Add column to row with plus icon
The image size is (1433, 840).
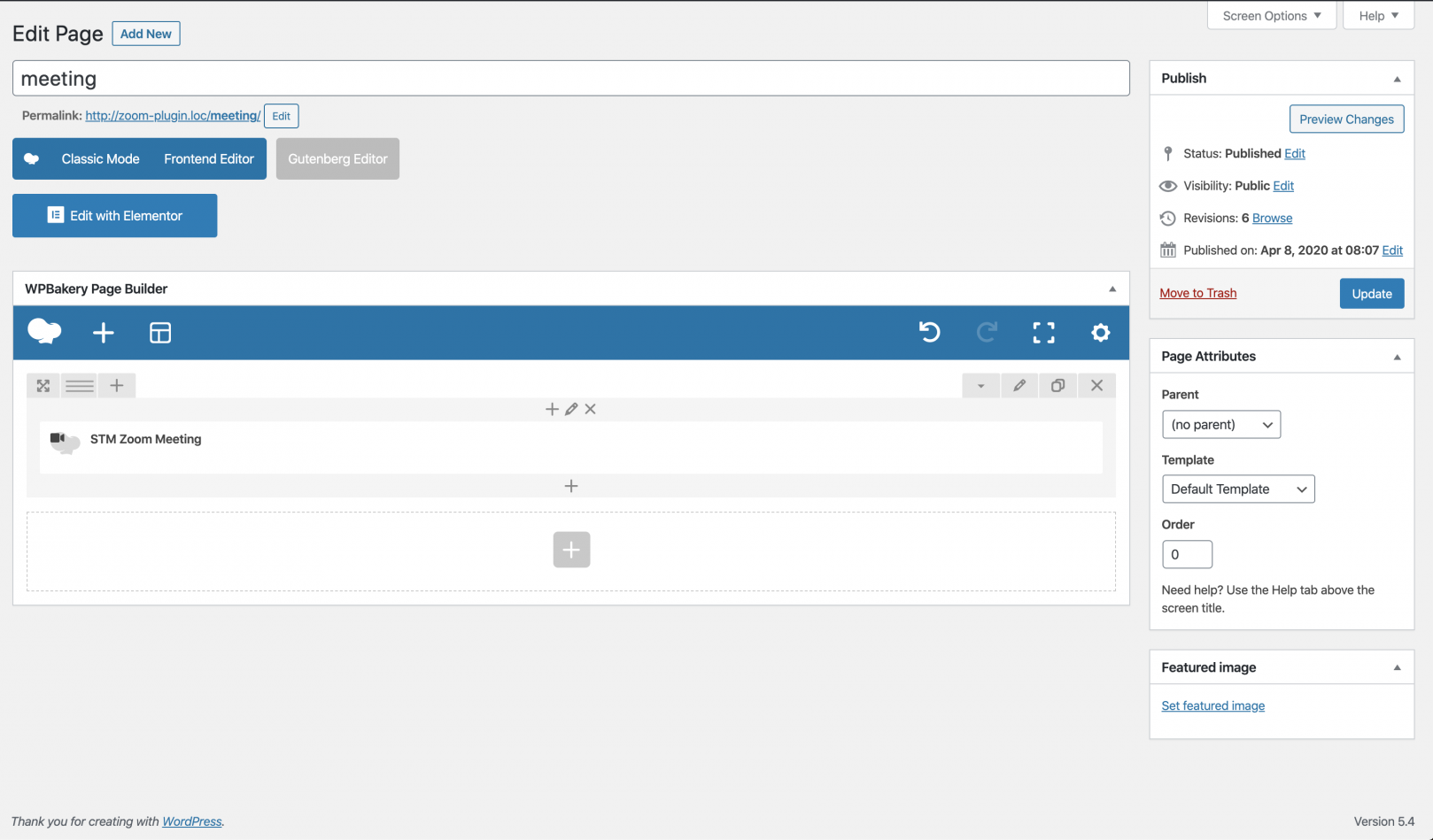(117, 386)
